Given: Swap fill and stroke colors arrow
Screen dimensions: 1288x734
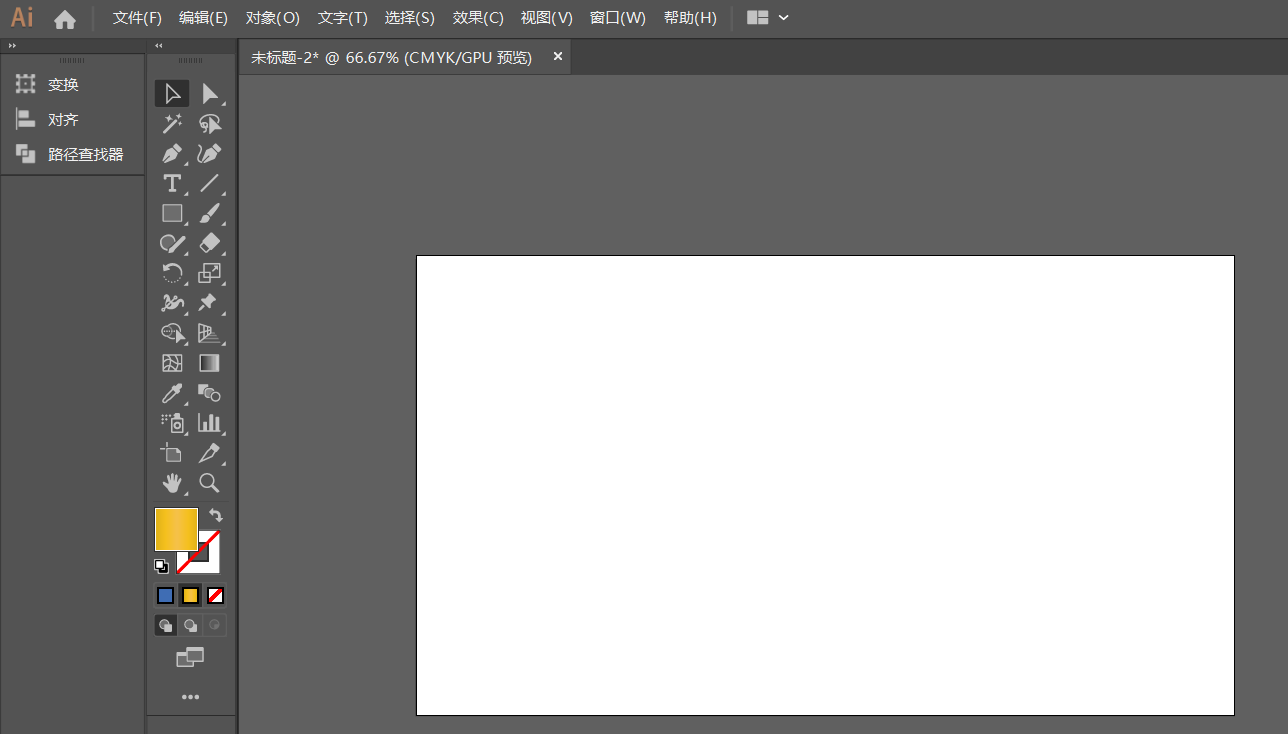Looking at the screenshot, I should tap(216, 515).
